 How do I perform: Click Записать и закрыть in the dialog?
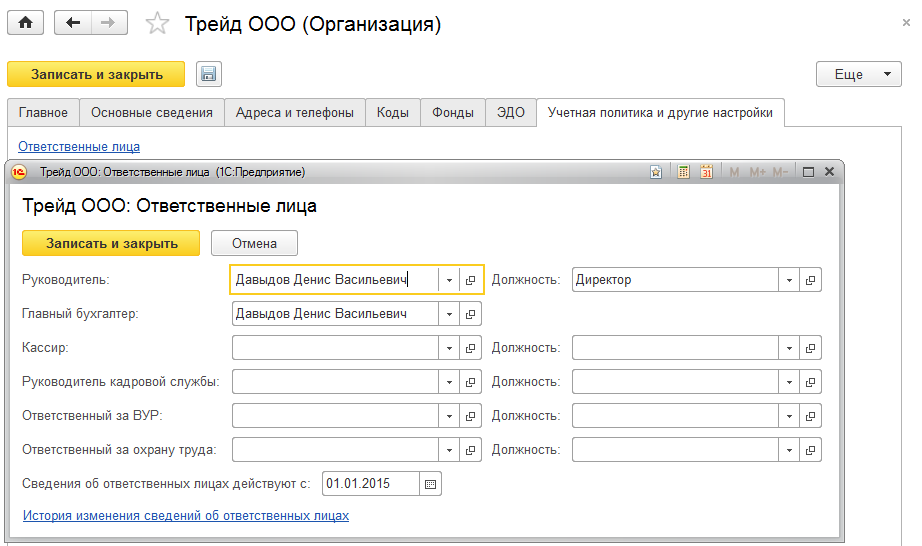(x=111, y=243)
